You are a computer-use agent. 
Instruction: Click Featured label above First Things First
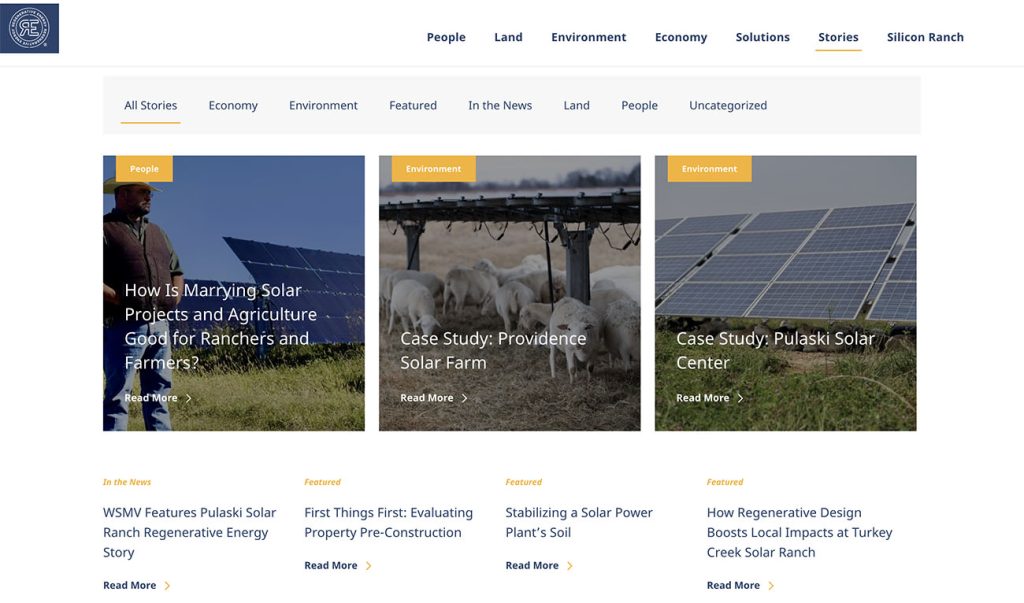[323, 482]
